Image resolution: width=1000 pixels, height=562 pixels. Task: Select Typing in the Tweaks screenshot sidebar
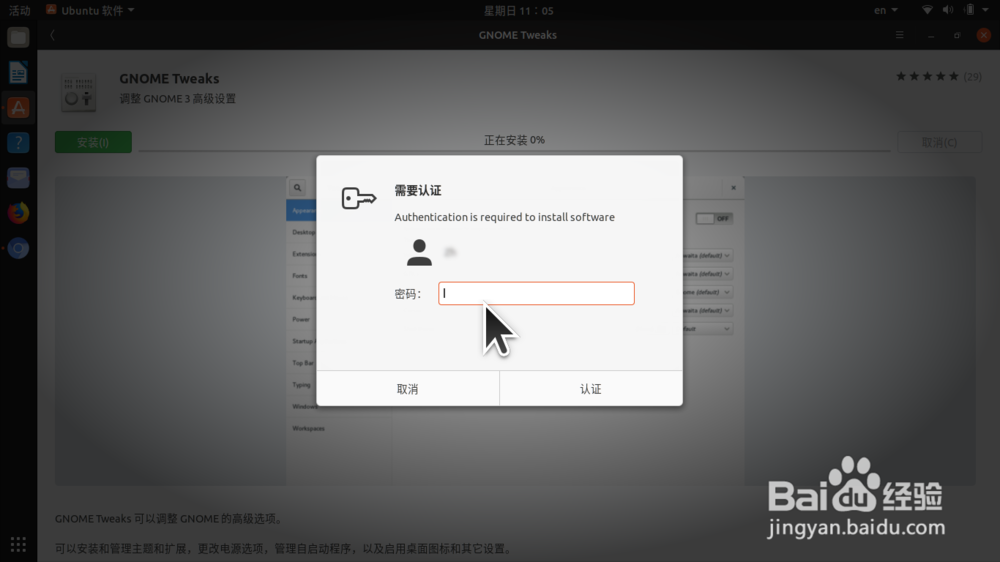tap(301, 385)
